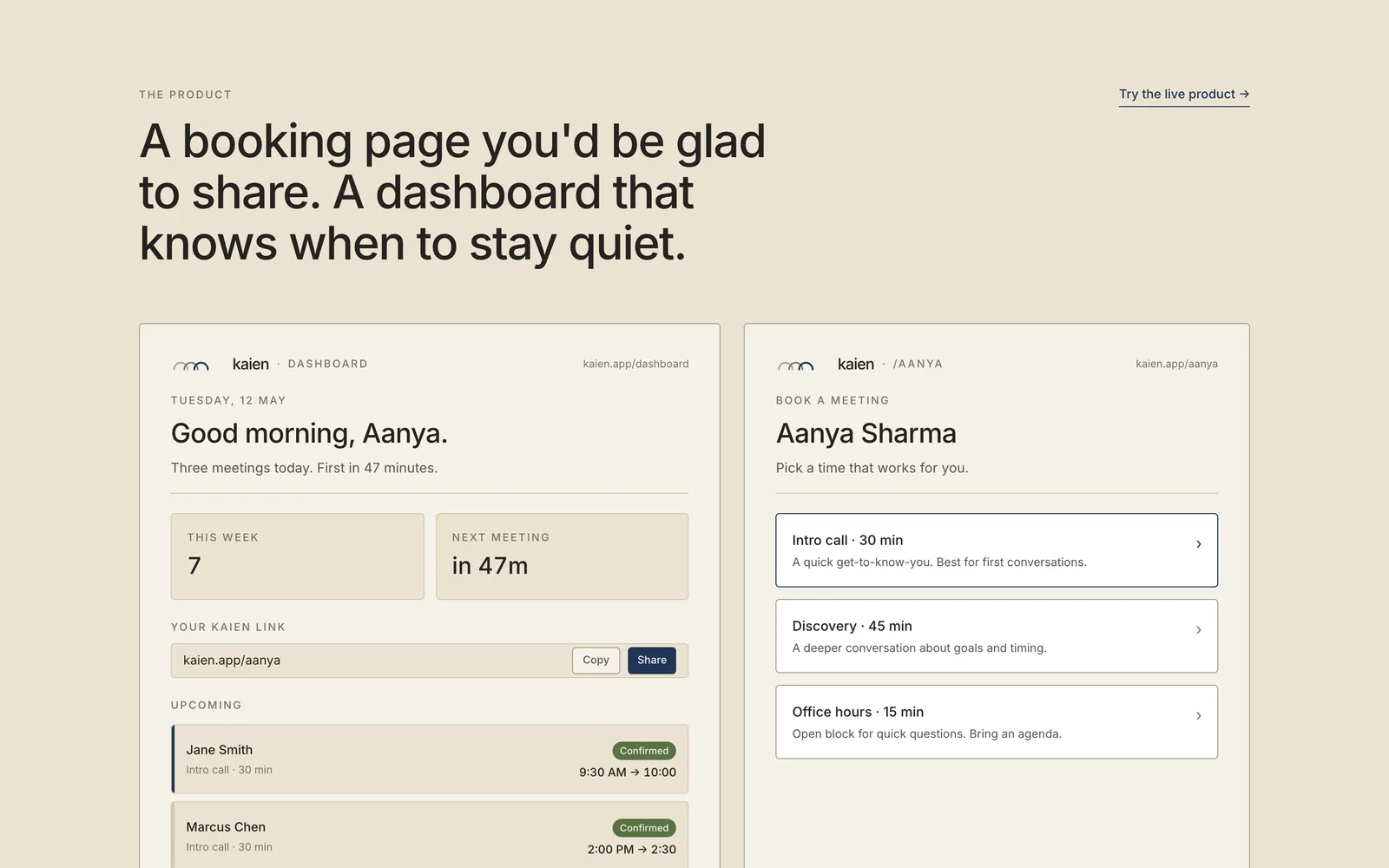Open the Office hours chevron arrow
Screen dimensions: 1389x868
1199,716
